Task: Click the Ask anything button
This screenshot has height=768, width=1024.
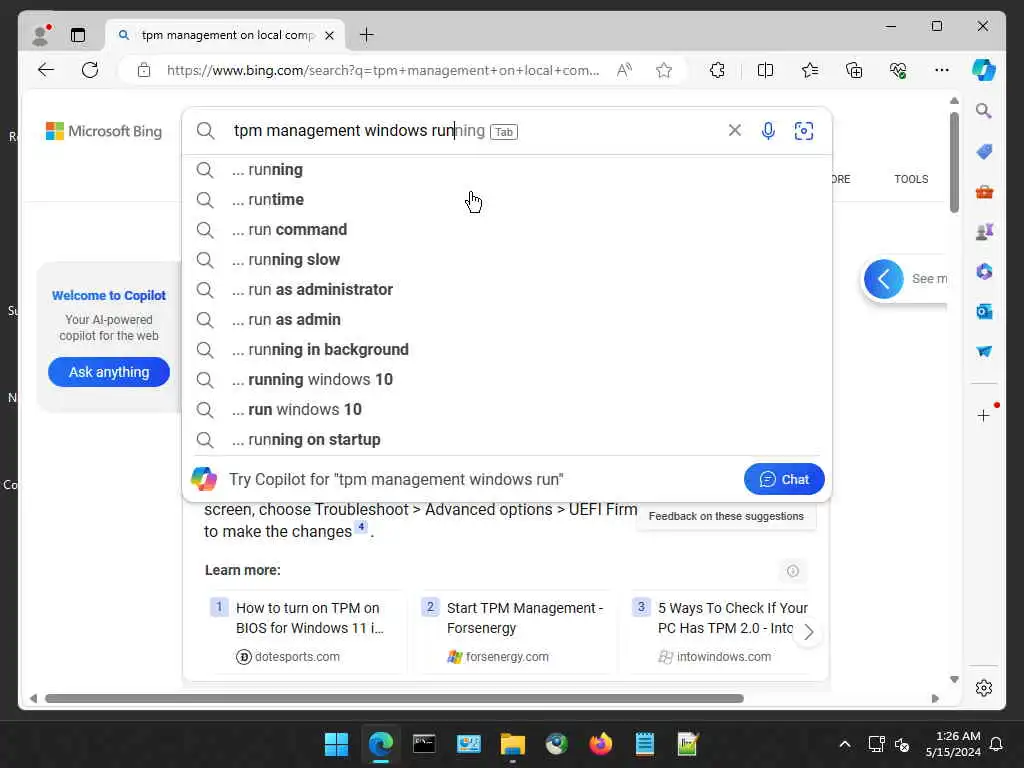Action: [109, 372]
